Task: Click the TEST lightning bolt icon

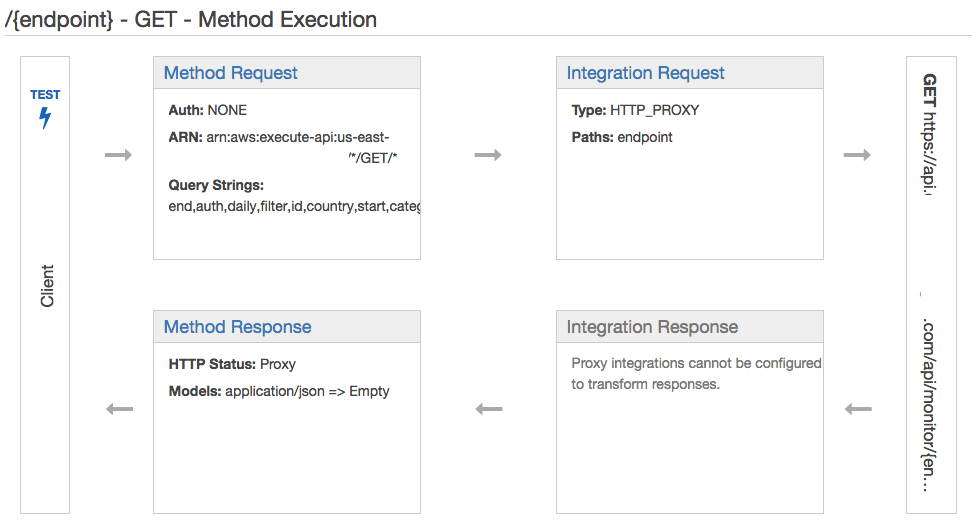Action: pyautogui.click(x=45, y=118)
